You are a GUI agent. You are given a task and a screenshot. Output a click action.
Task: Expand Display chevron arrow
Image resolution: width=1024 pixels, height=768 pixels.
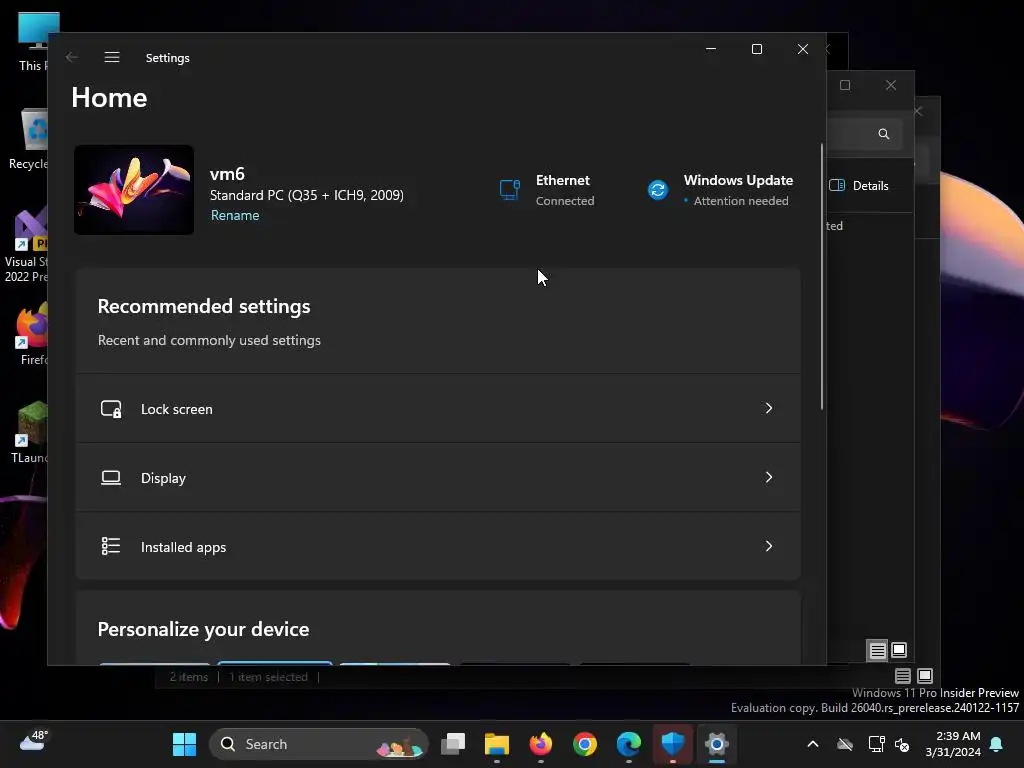[769, 477]
